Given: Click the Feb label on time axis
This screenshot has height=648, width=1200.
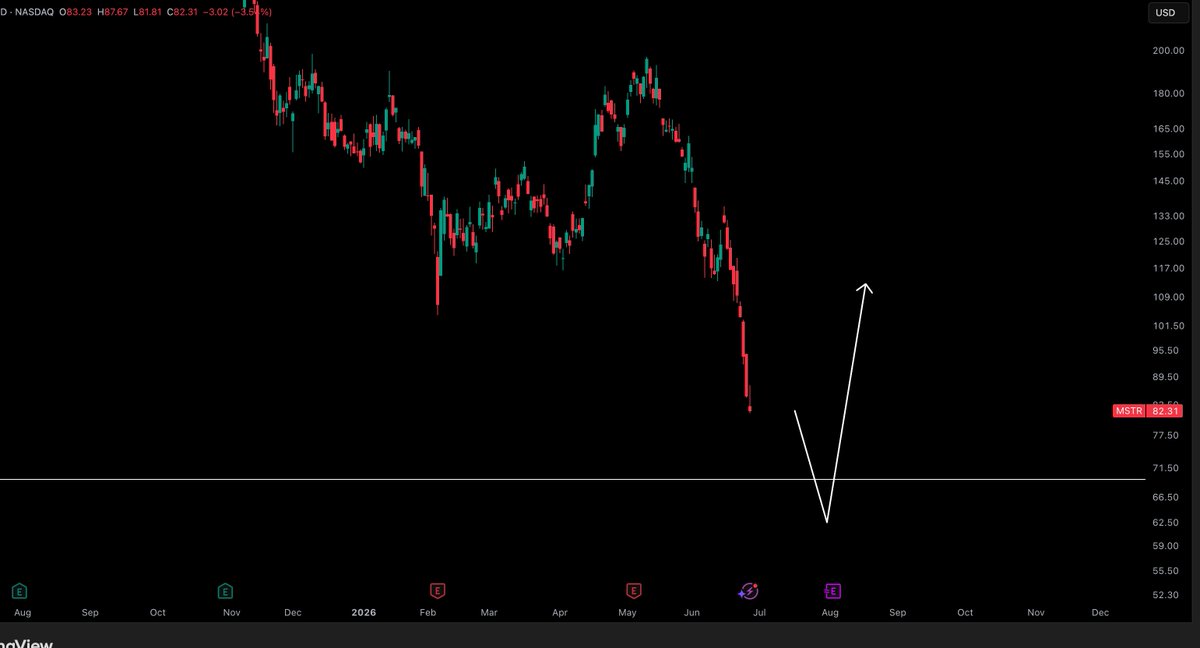Looking at the screenshot, I should click(428, 612).
